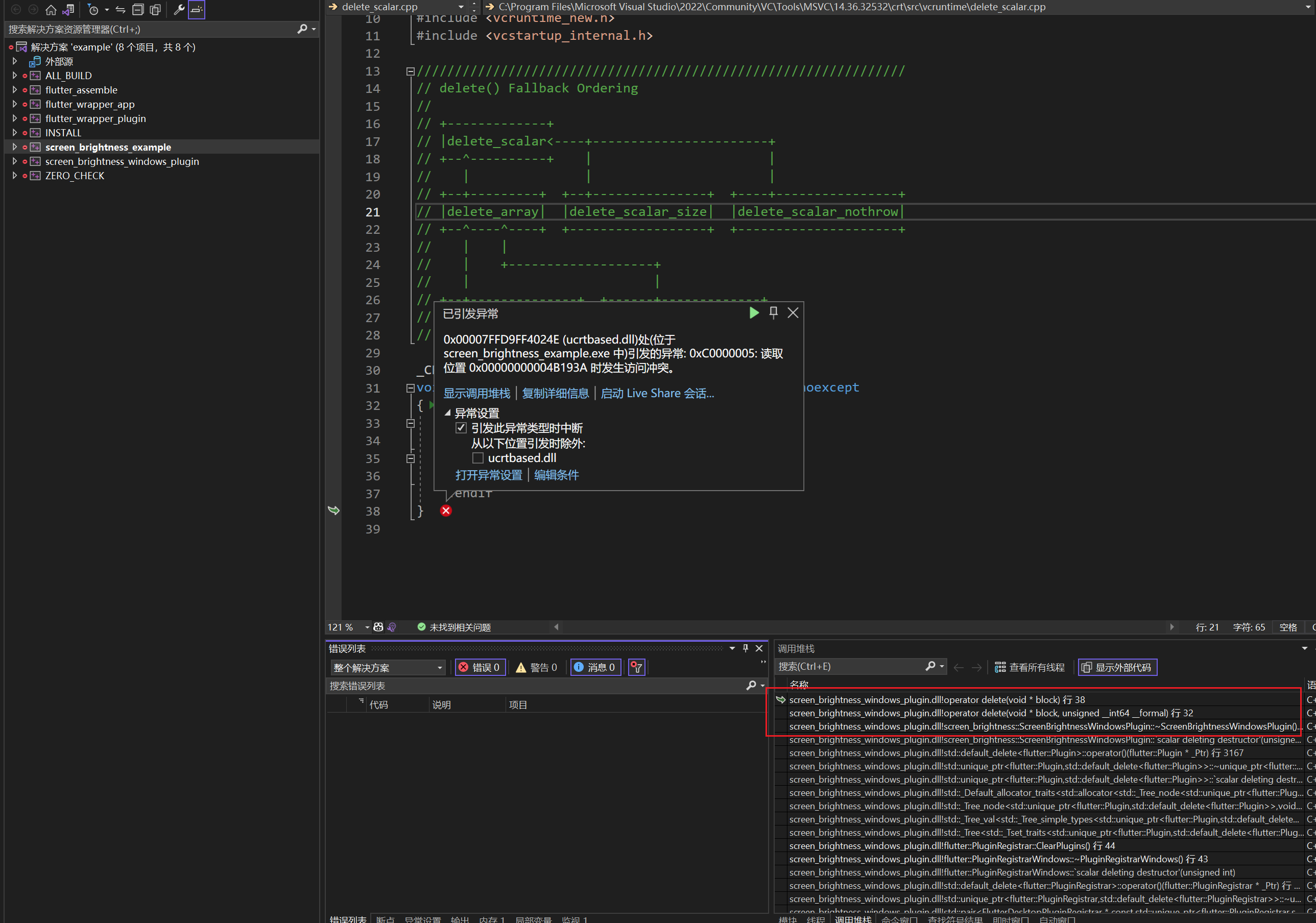Collapse the 异常设置 section in the popup
Screen dimensions: 1316x923
(x=448, y=413)
